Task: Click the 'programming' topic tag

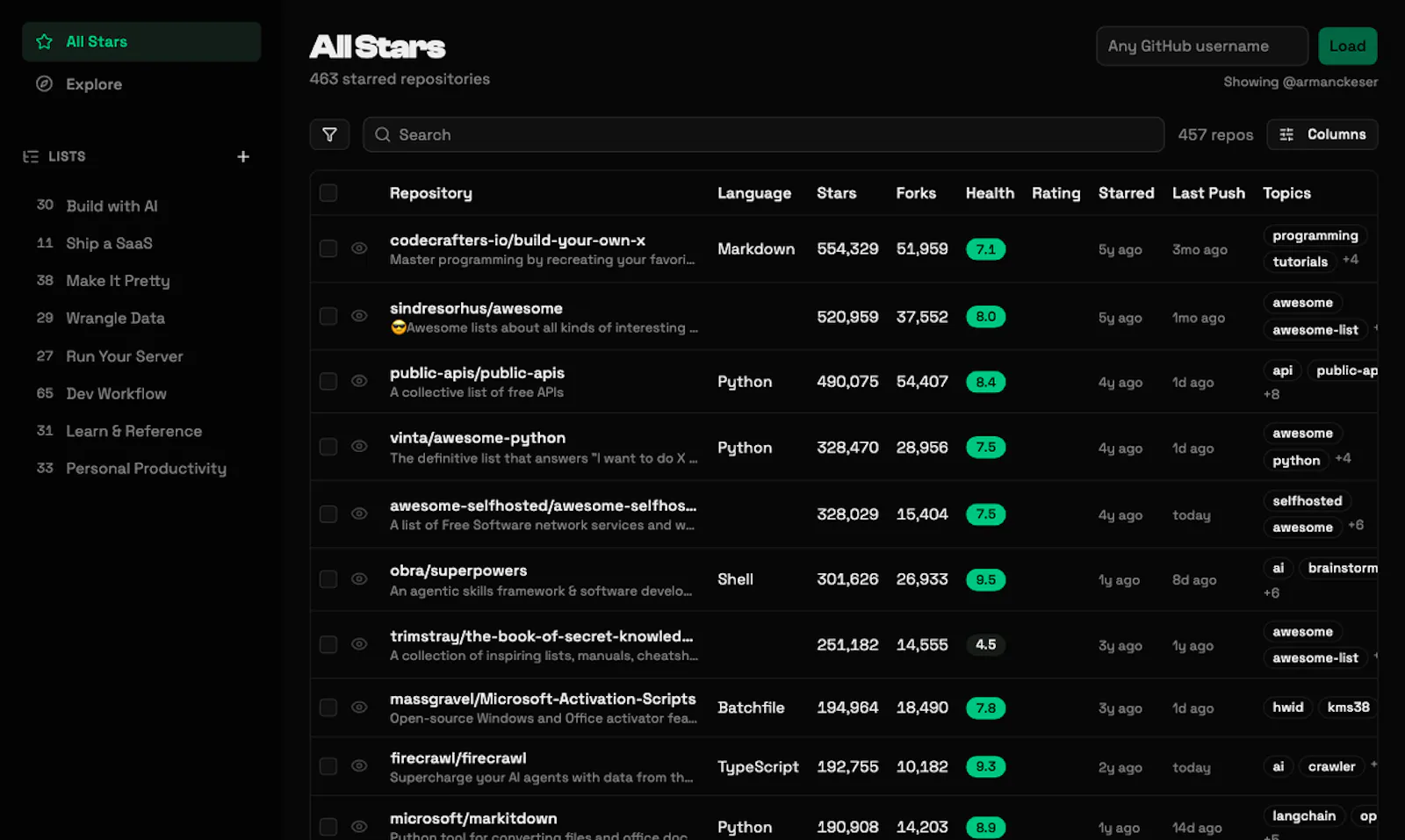Action: pyautogui.click(x=1315, y=235)
